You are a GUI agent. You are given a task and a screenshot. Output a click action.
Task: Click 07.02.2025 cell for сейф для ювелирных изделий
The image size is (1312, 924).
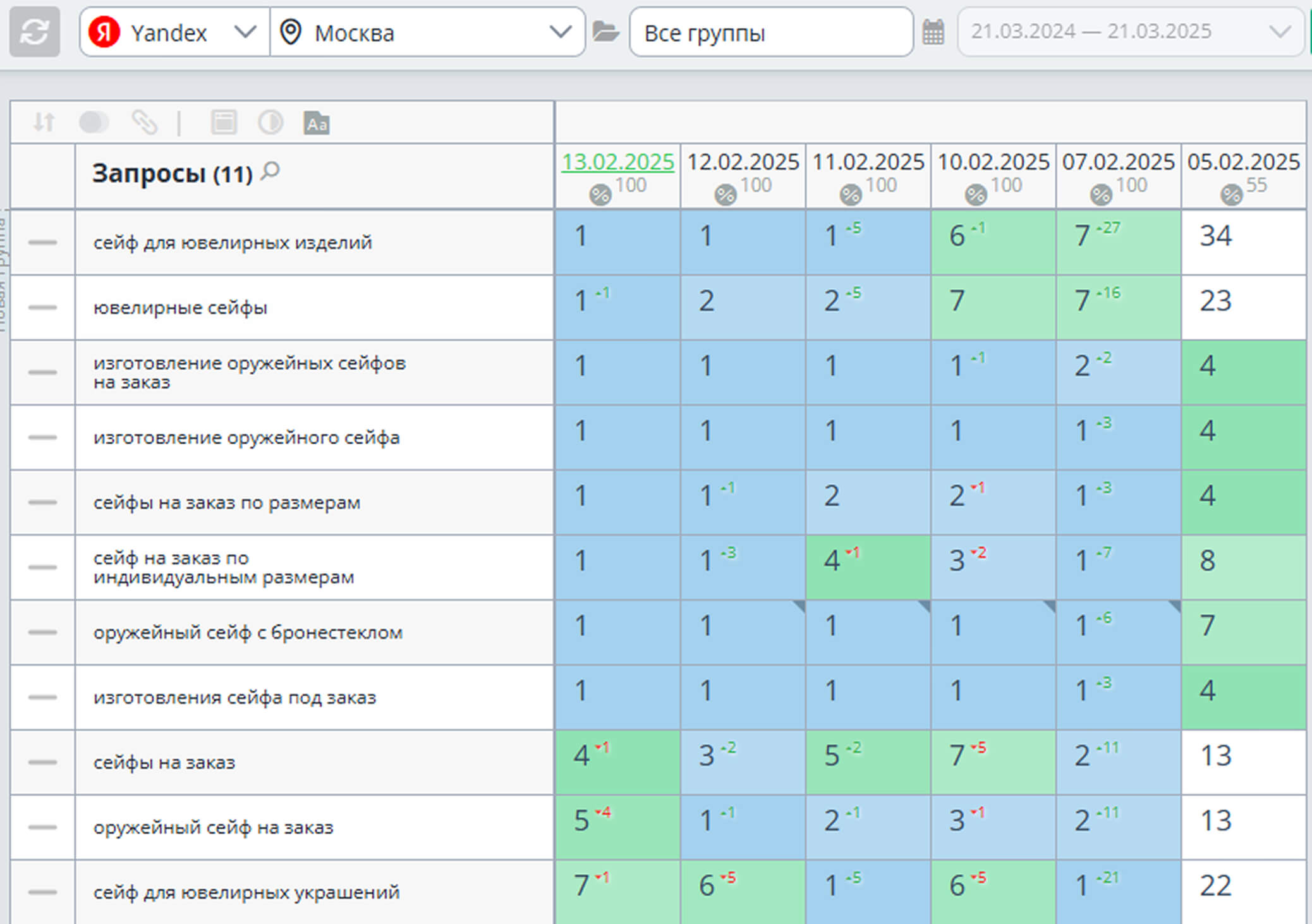pyautogui.click(x=1119, y=243)
